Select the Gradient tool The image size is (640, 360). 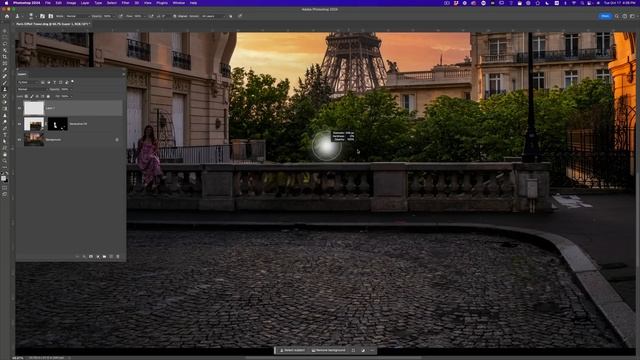coord(5,109)
